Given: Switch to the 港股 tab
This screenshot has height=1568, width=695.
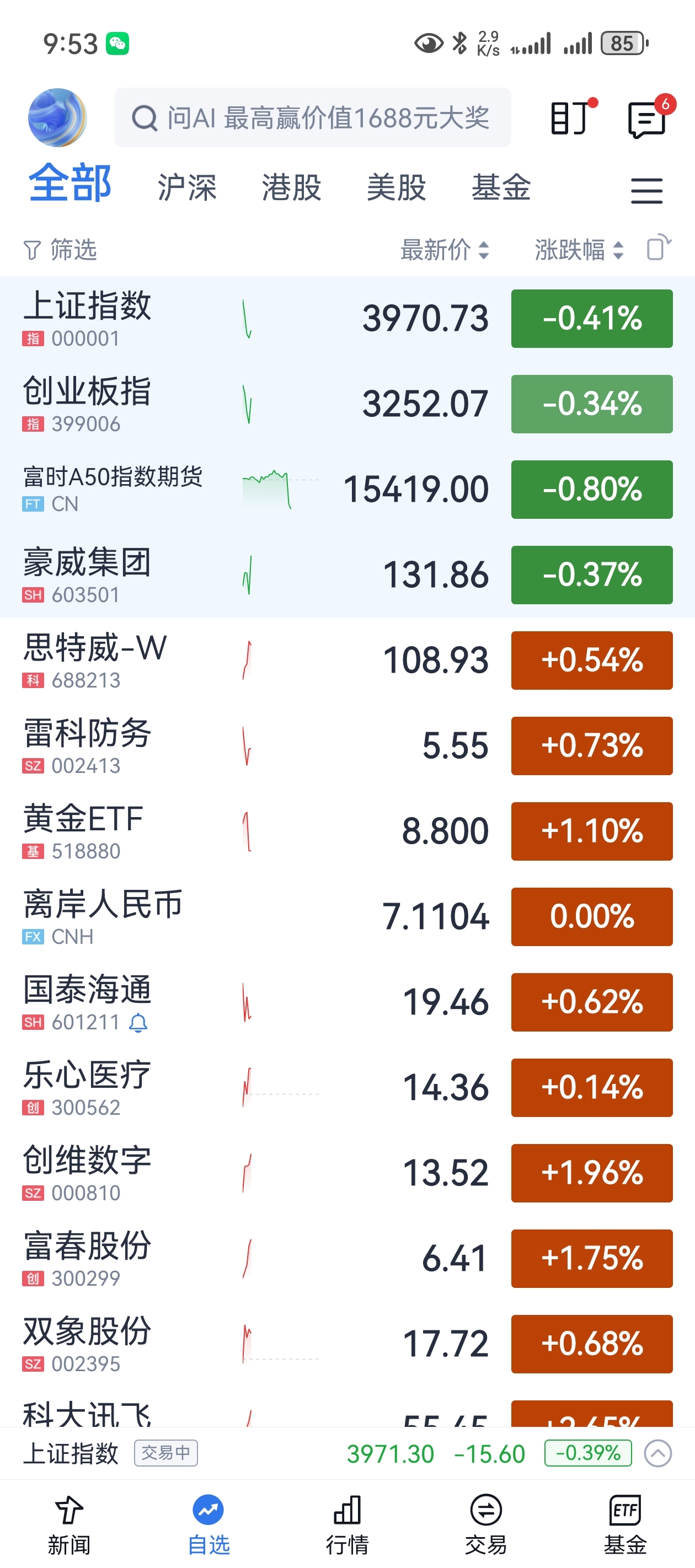Looking at the screenshot, I should (x=292, y=187).
